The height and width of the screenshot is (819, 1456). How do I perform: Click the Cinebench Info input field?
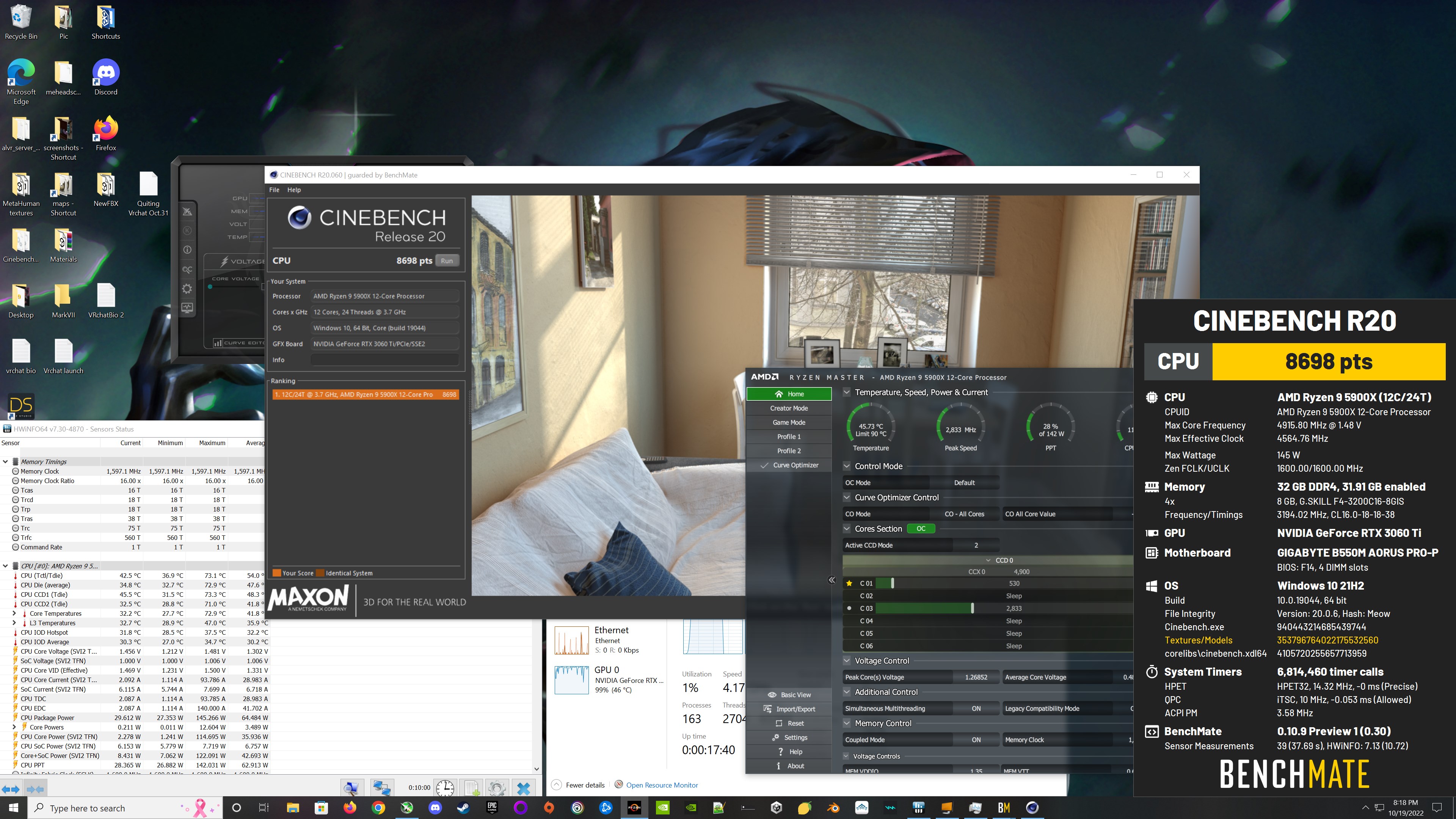[x=385, y=359]
